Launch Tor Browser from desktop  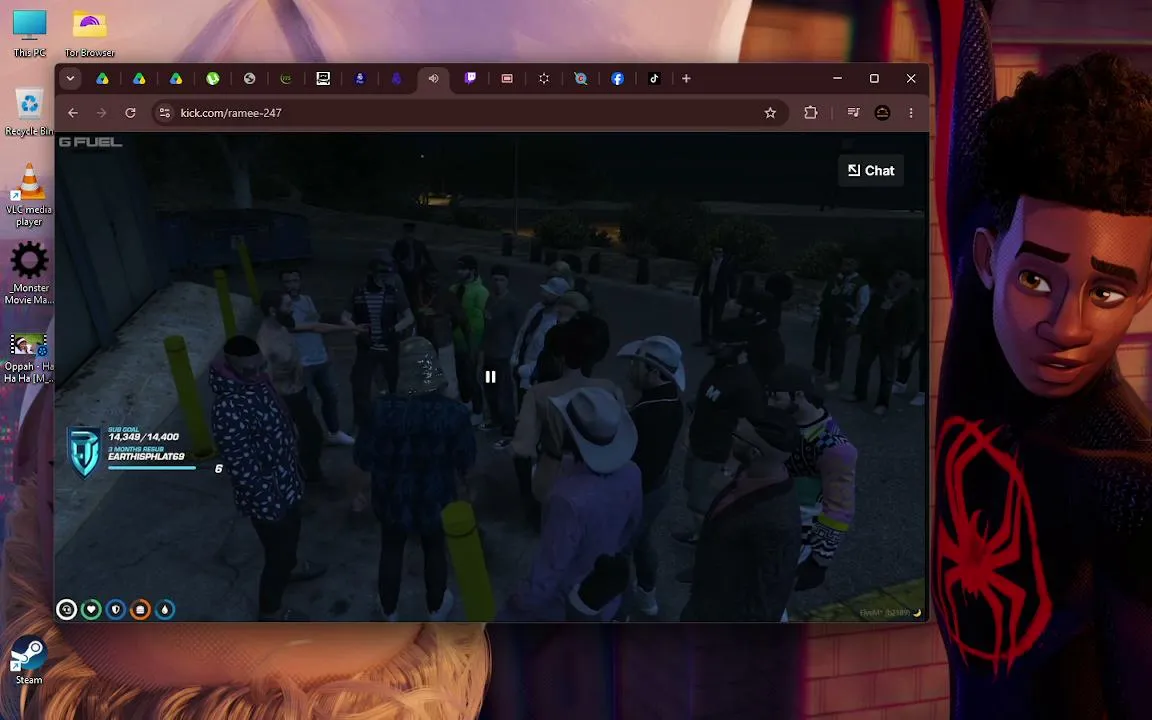point(90,32)
